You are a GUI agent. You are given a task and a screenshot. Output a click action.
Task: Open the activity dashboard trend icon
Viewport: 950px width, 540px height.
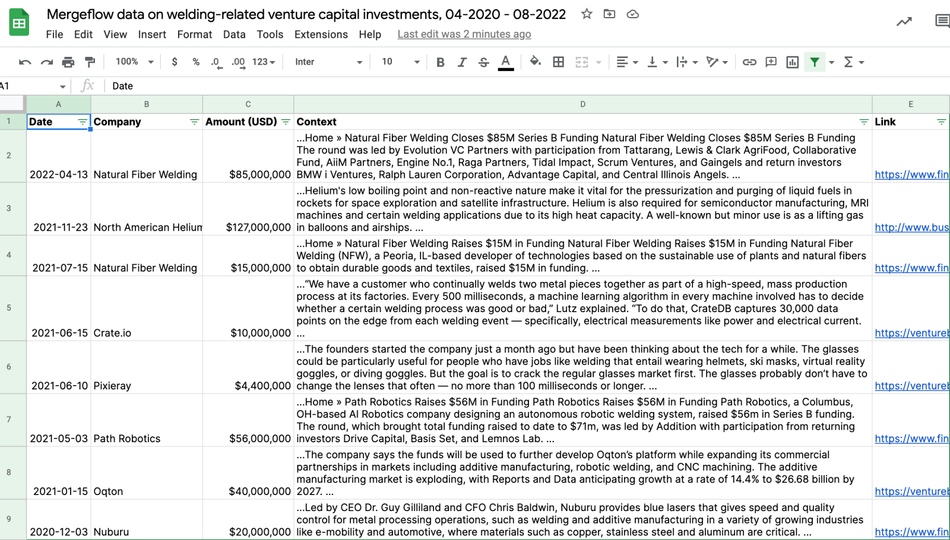(x=904, y=22)
